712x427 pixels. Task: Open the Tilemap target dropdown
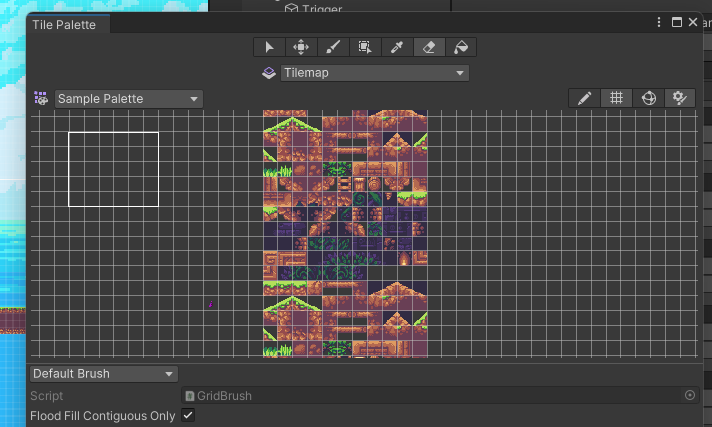(x=375, y=73)
